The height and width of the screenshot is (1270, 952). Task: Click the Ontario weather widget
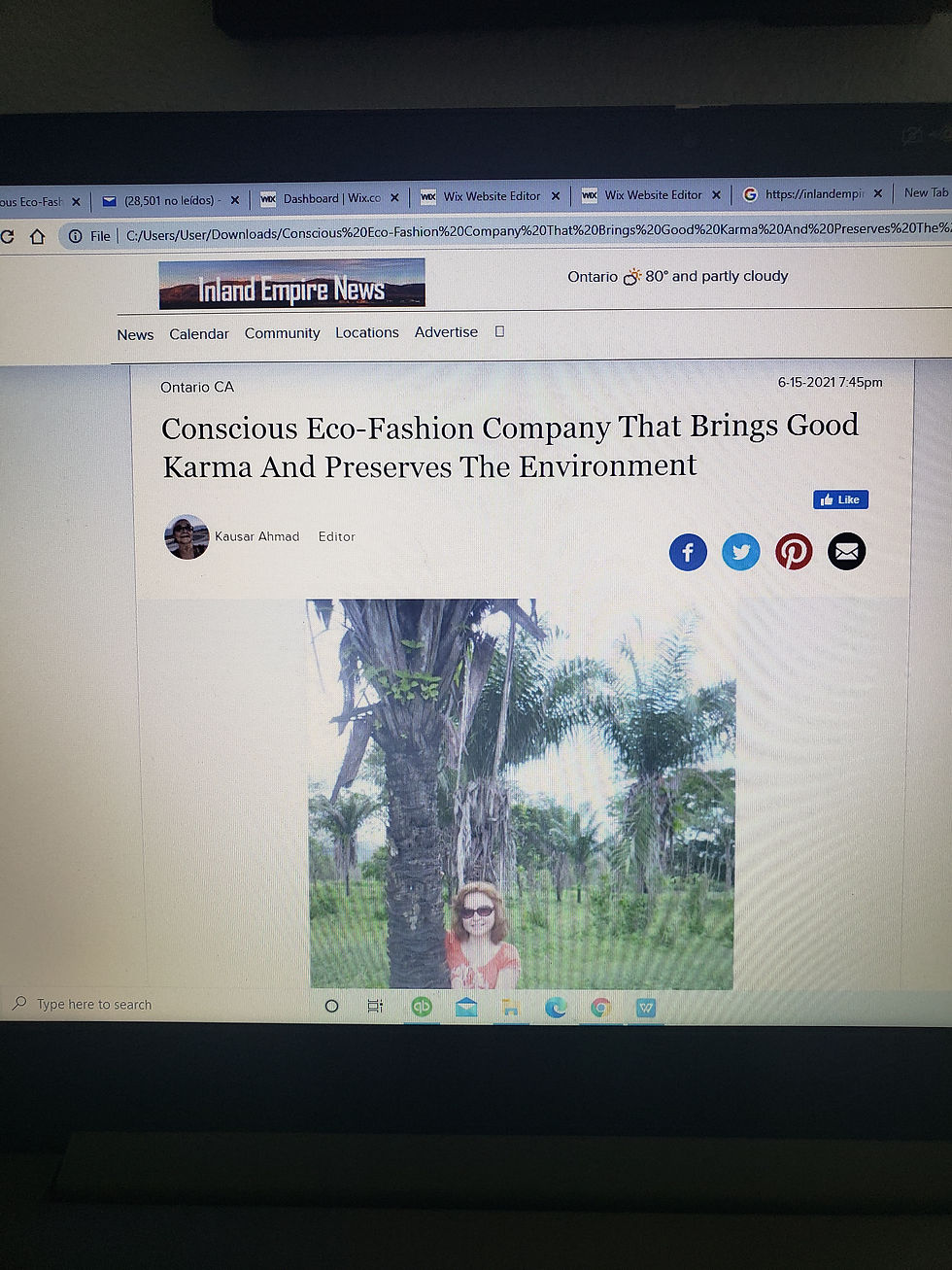[678, 276]
